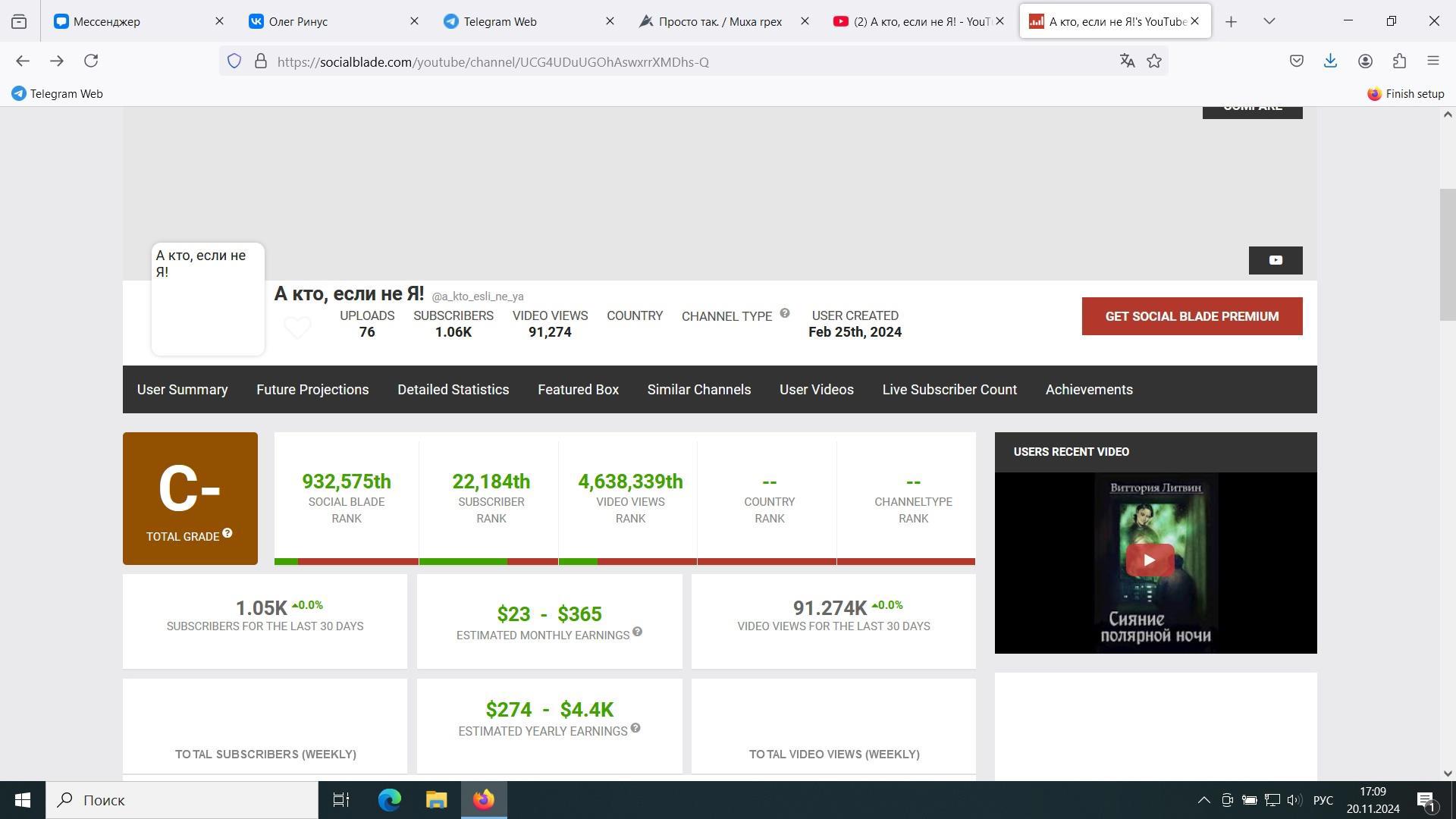Click the translate page icon in address bar
This screenshot has width=1456, height=819.
click(x=1127, y=61)
